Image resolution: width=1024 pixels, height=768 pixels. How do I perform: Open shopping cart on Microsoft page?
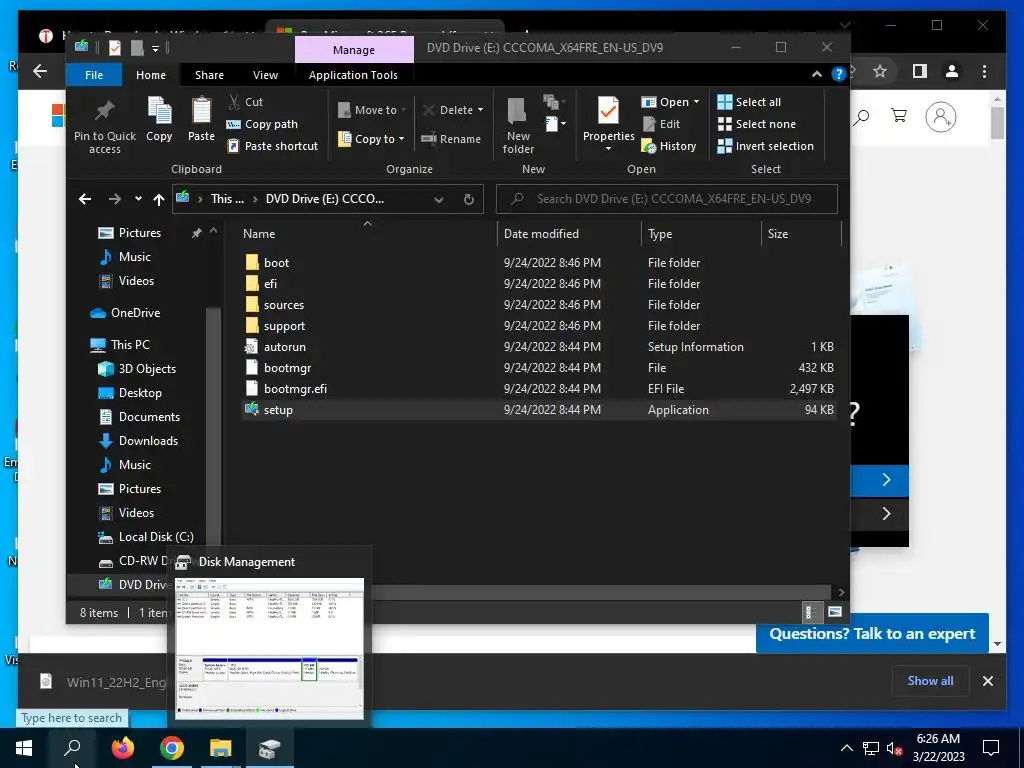click(x=899, y=116)
